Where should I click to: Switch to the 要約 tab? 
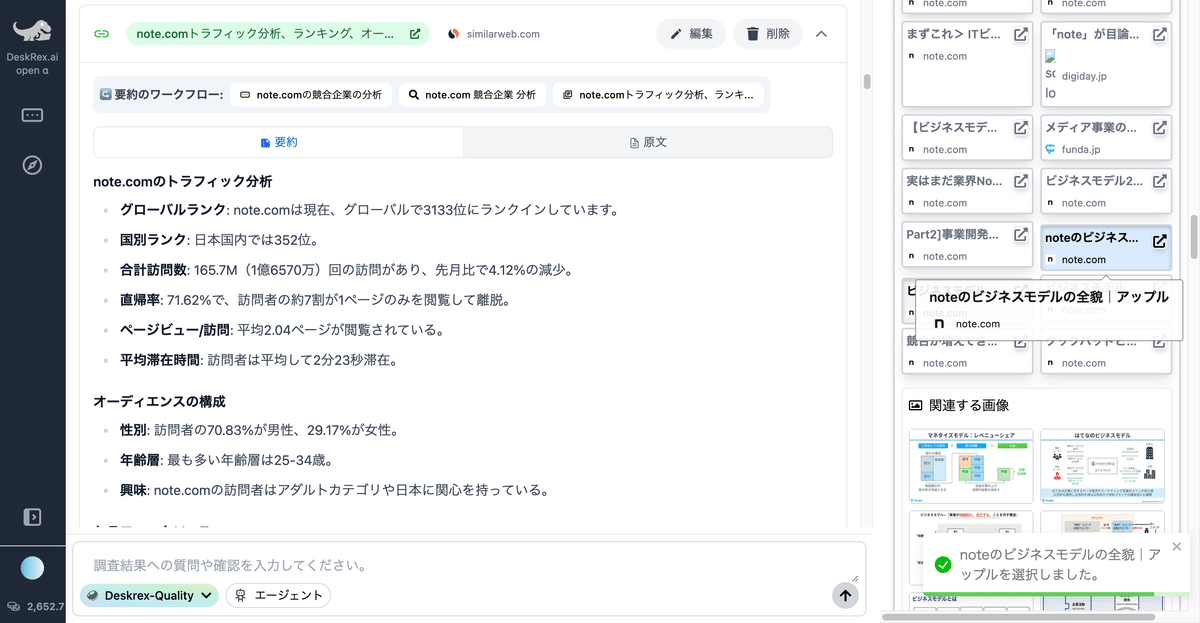(x=278, y=142)
